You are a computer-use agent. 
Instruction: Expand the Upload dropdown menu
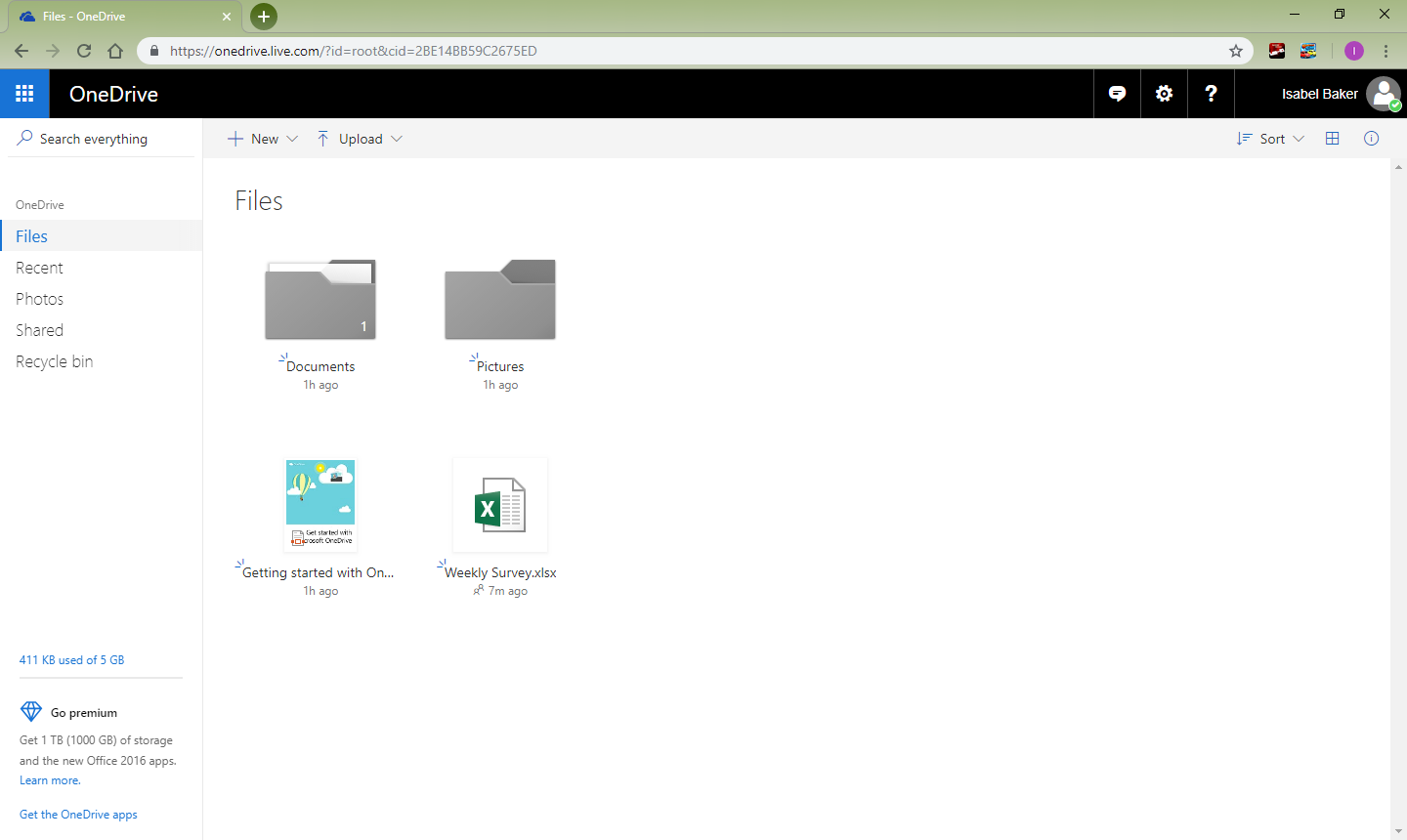(x=360, y=139)
